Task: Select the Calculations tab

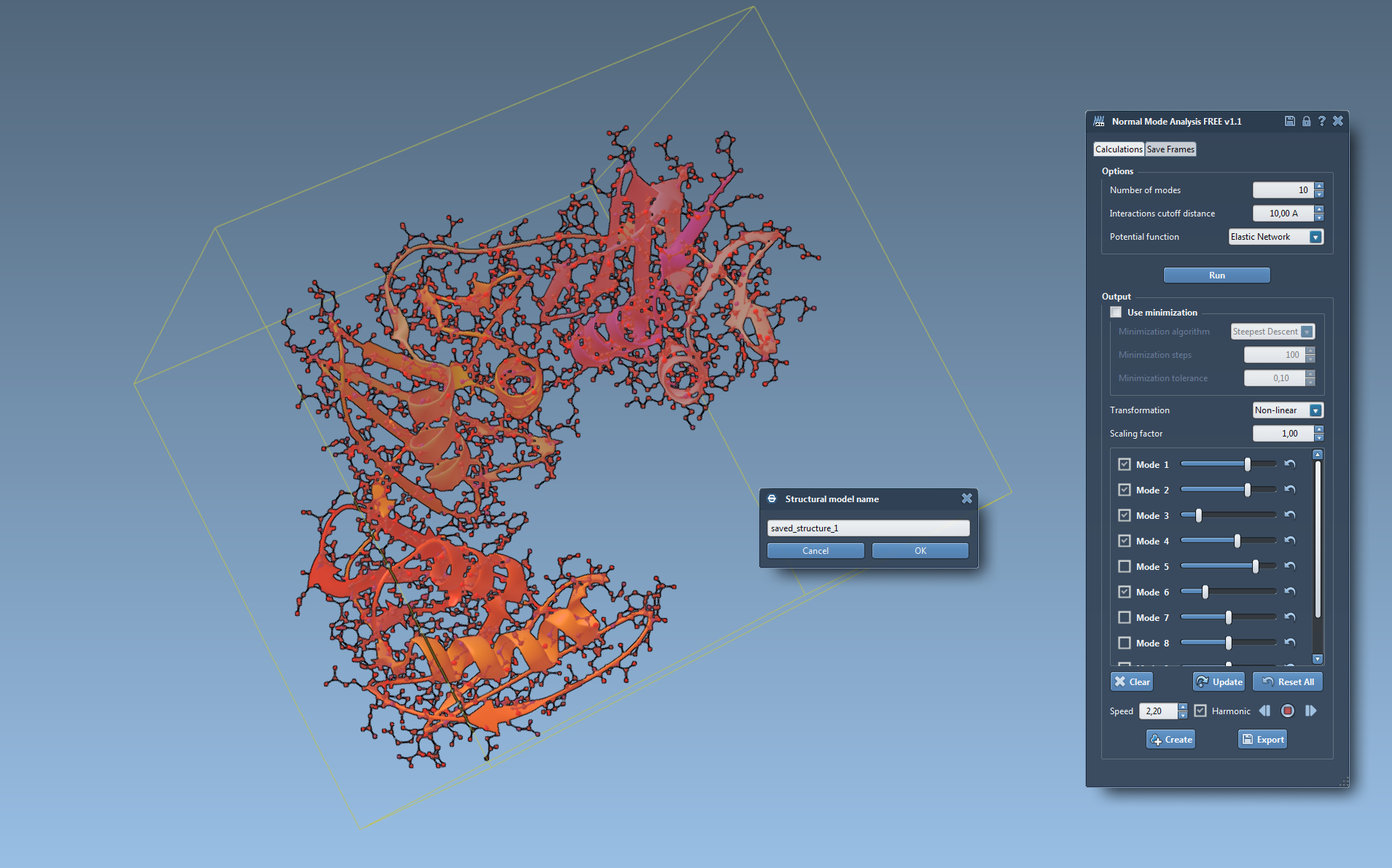Action: pyautogui.click(x=1119, y=149)
